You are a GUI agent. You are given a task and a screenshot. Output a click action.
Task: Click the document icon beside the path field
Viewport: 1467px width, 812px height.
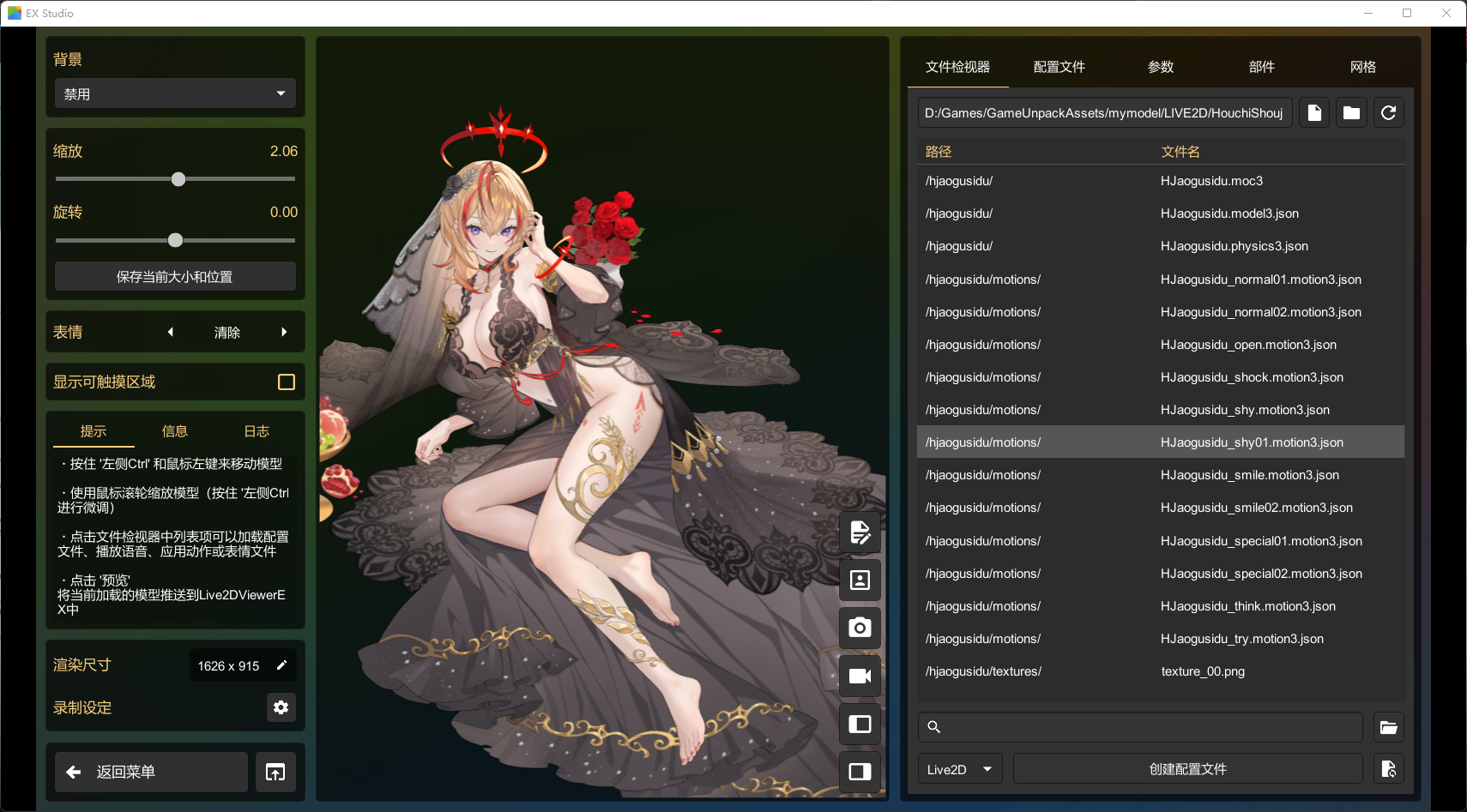[1314, 113]
